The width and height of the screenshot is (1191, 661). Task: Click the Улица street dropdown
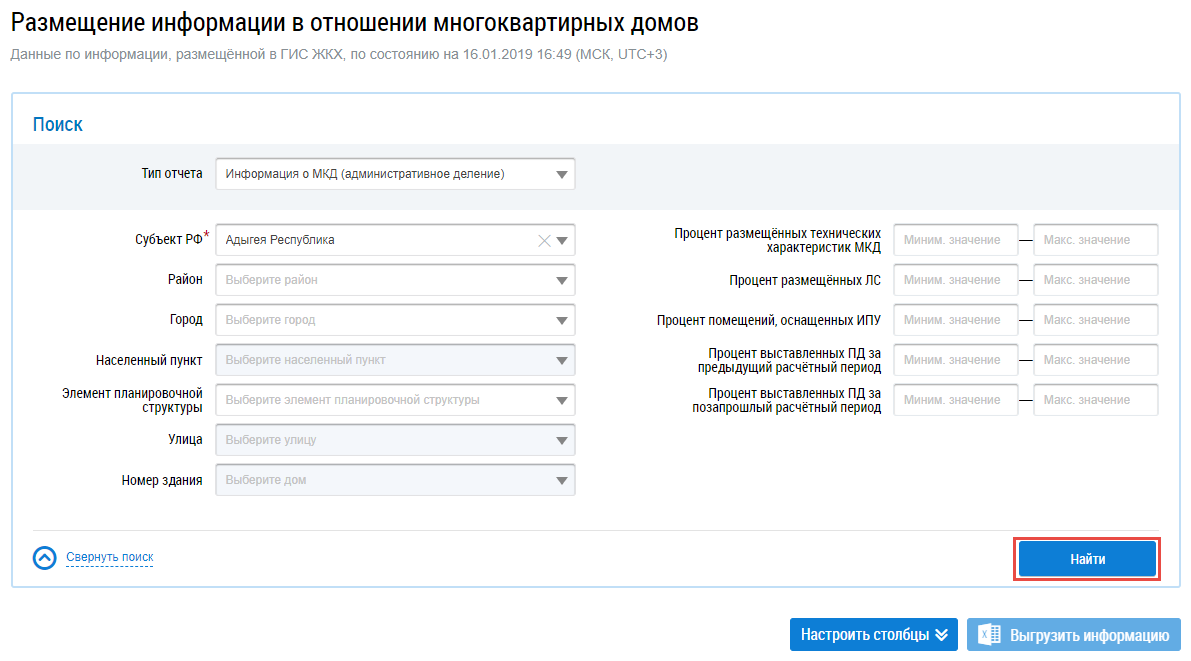[395, 440]
